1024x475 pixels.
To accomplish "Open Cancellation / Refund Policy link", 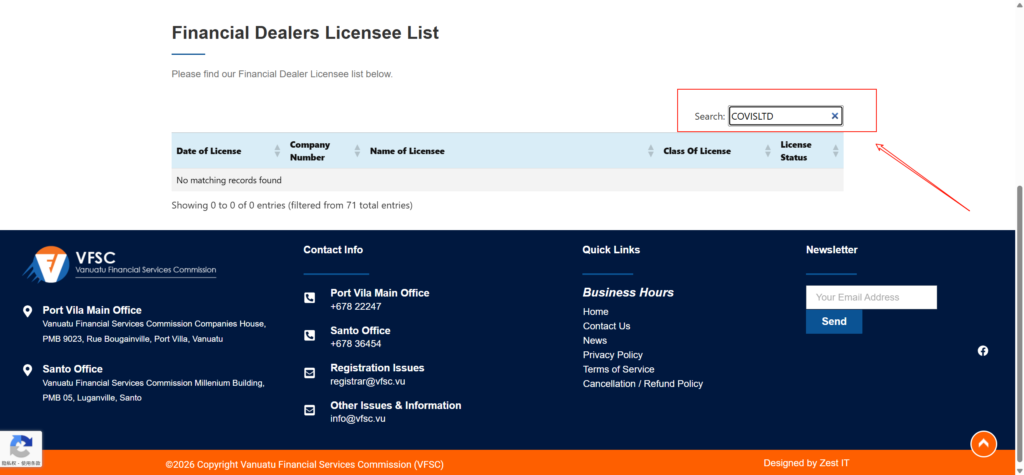I will click(643, 384).
